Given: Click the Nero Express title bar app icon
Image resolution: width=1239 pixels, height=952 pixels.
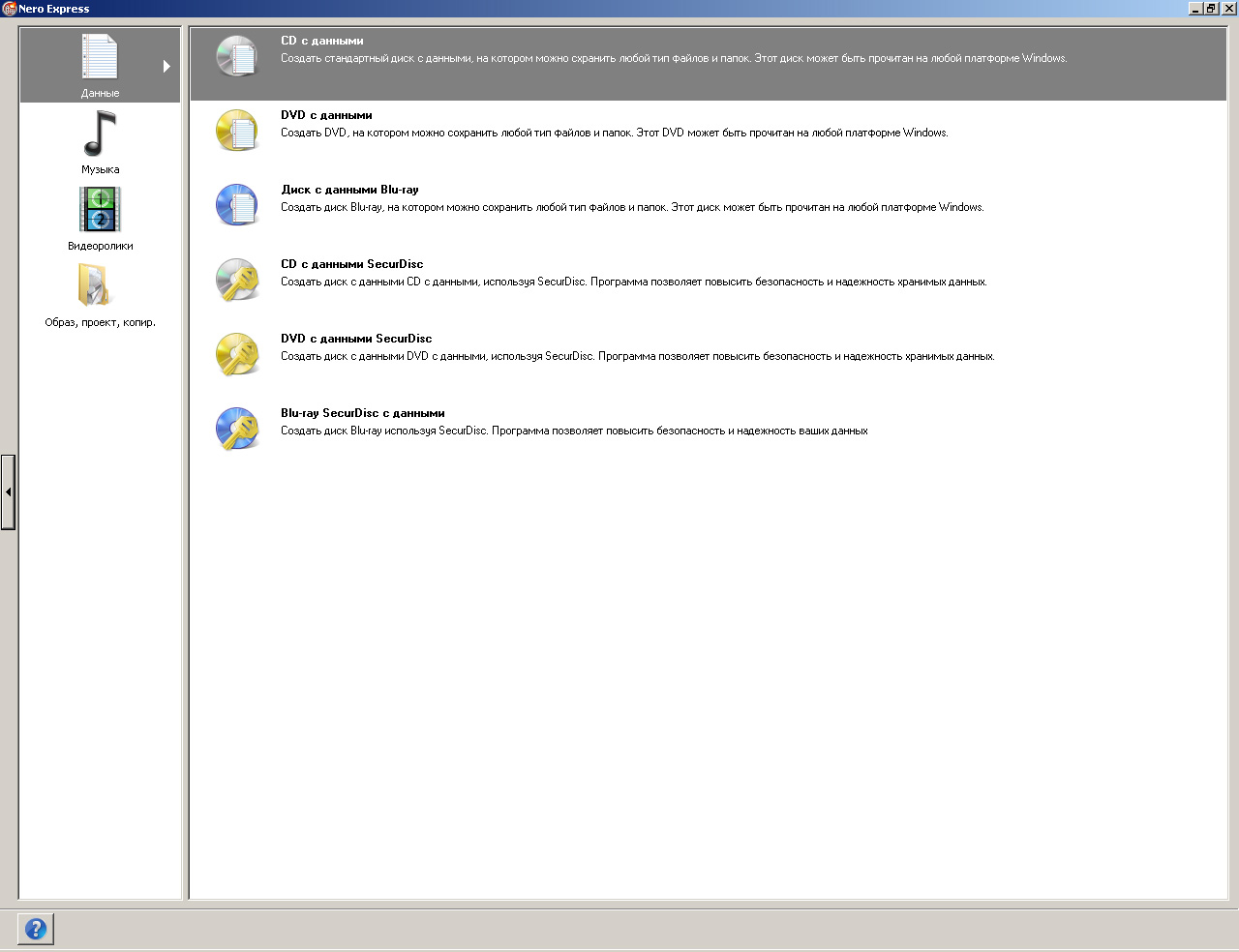Looking at the screenshot, I should pyautogui.click(x=9, y=9).
